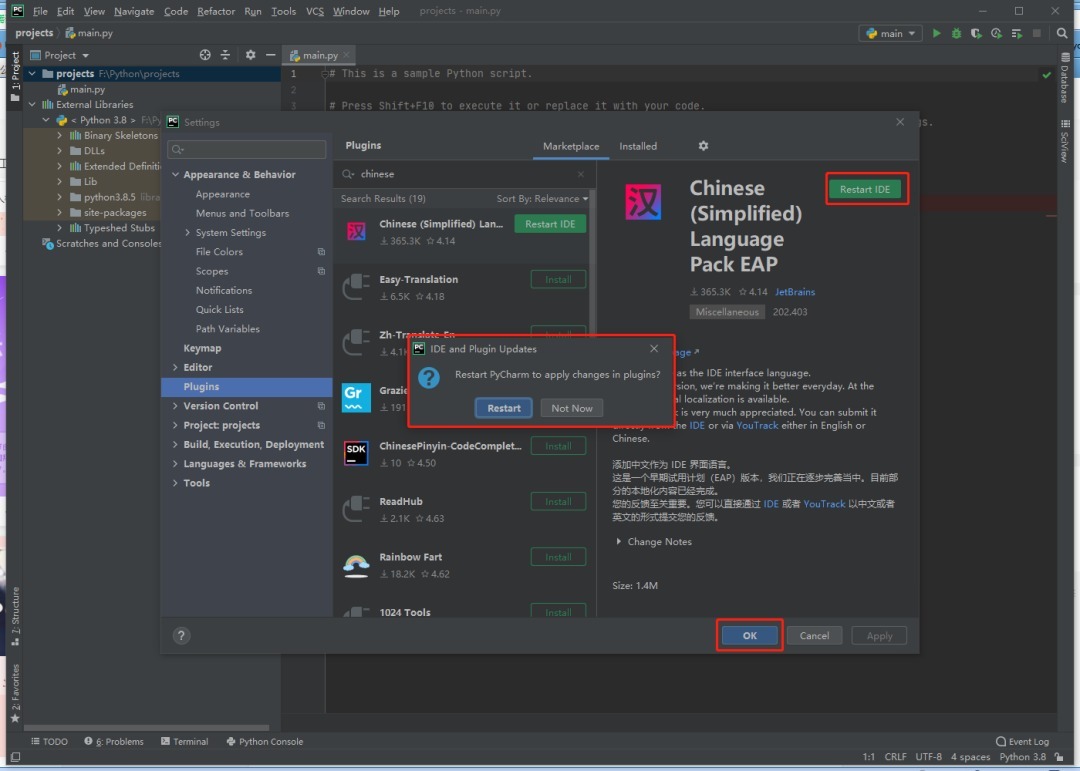
Task: Hide the Project panel with the minimize icon
Action: pos(271,55)
